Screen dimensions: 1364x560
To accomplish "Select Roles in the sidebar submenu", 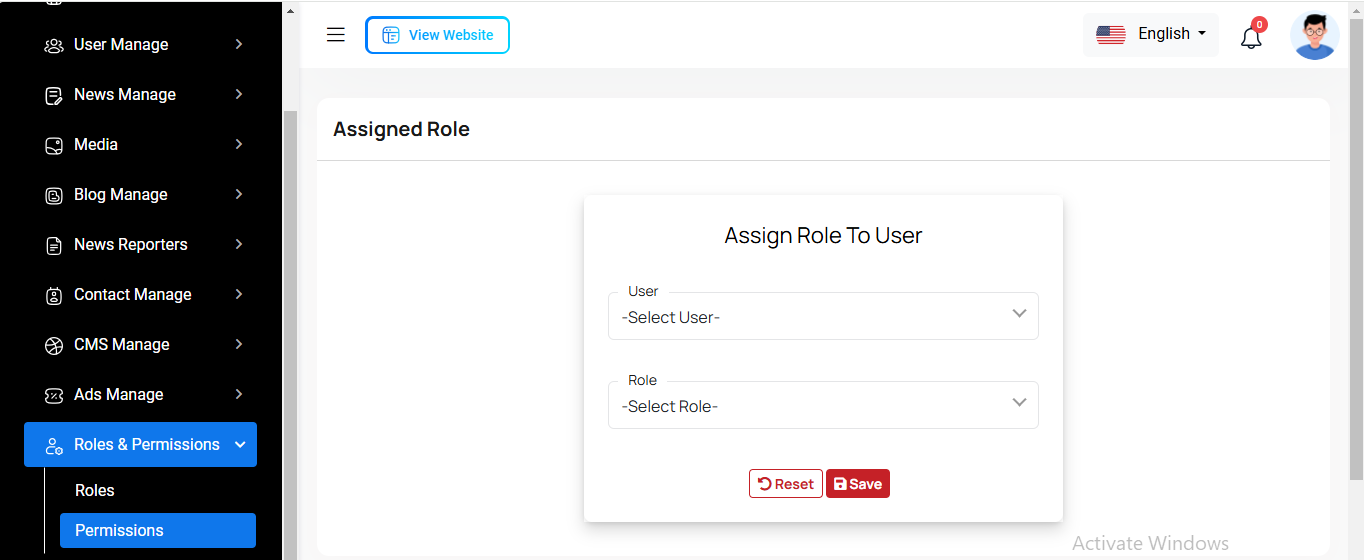I will tap(95, 490).
